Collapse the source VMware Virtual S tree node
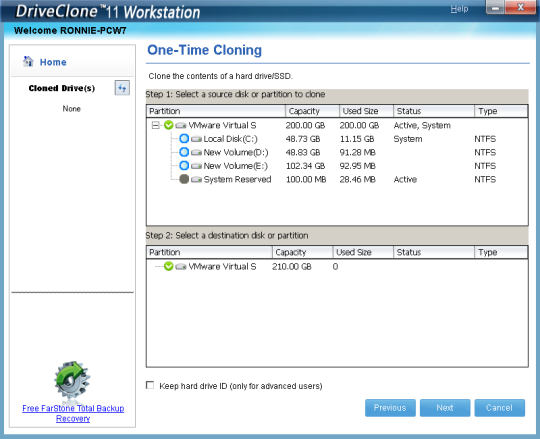 [155, 125]
